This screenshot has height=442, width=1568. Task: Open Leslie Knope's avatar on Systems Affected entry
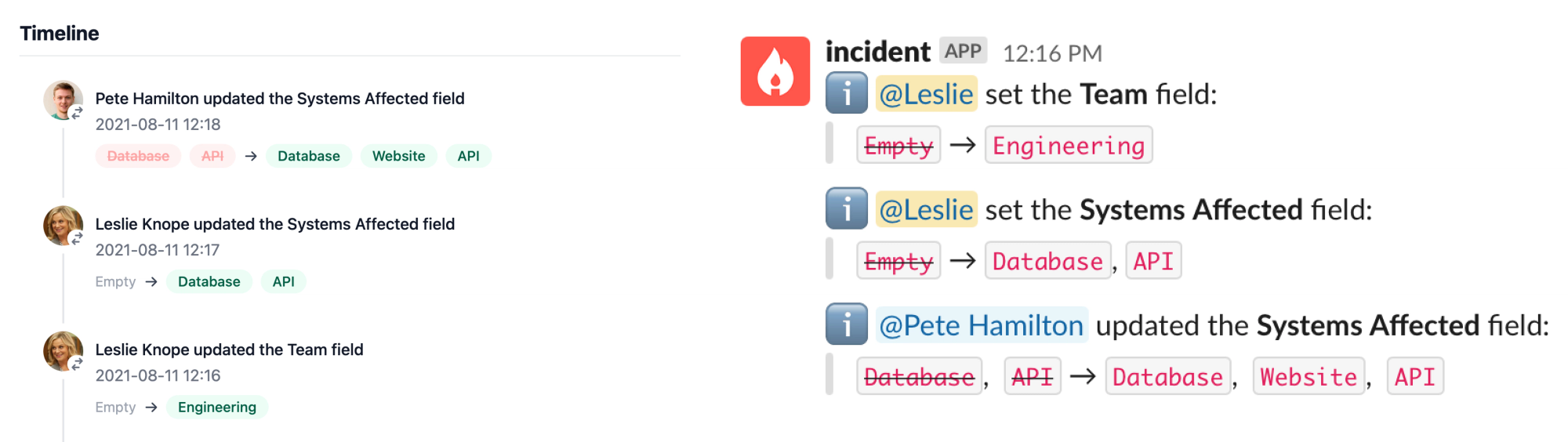[63, 226]
